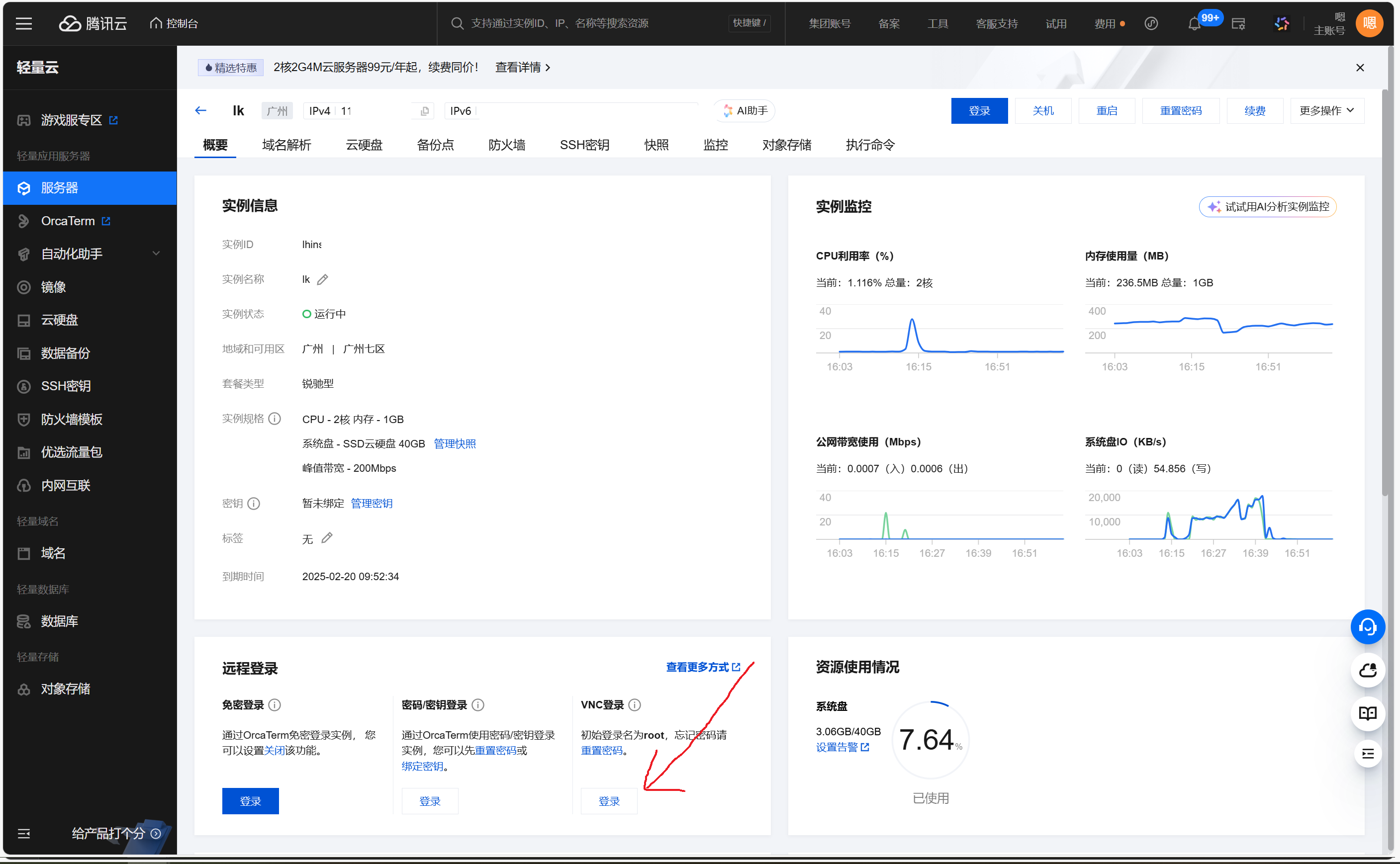Screen dimensions: 1400x864
Task: Show info icon next to 免密登录
Action: click(x=275, y=705)
